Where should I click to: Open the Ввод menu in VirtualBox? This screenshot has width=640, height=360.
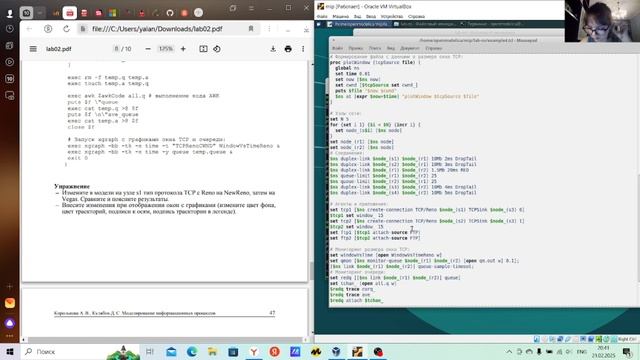tap(371, 16)
